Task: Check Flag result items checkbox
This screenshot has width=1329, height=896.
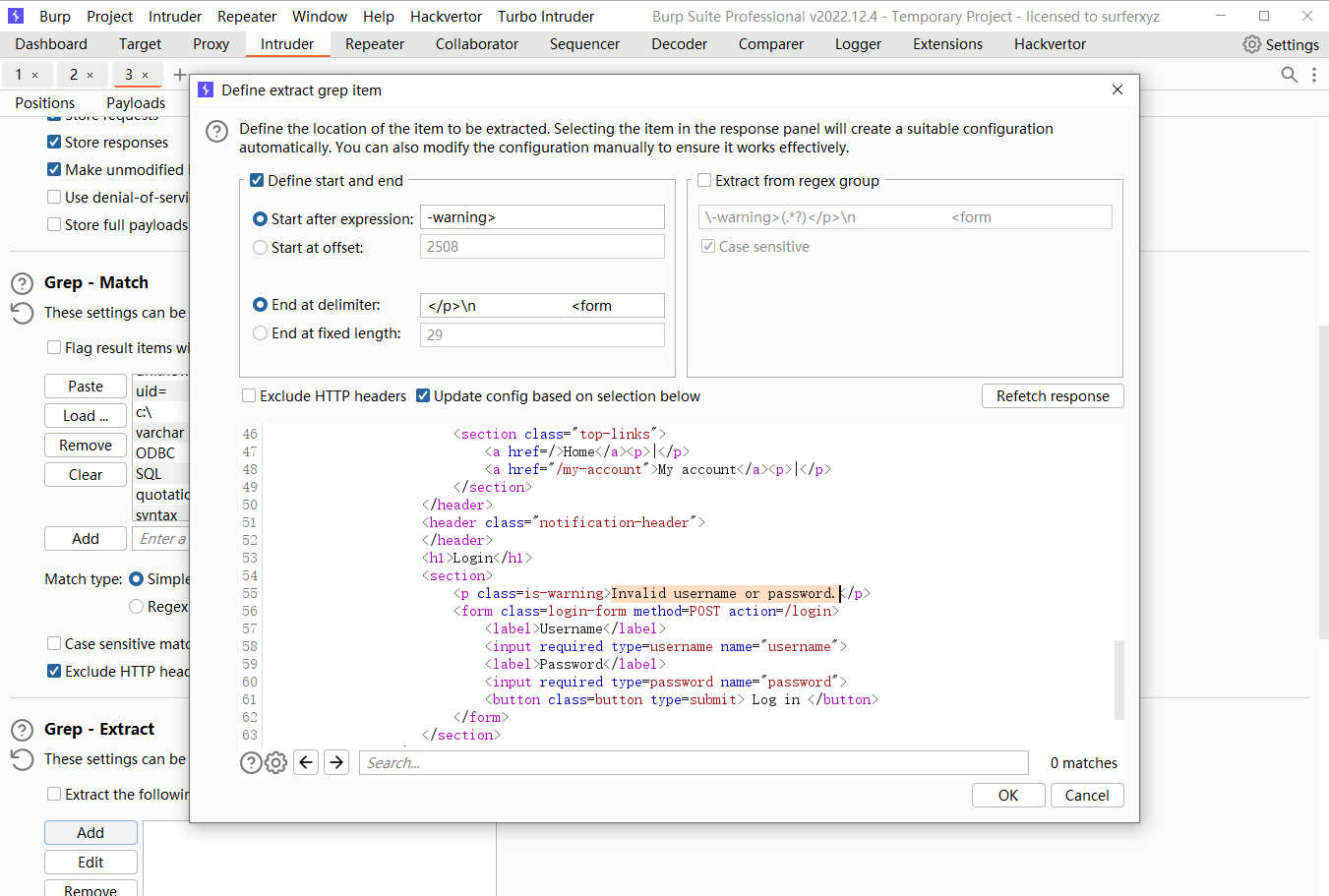Action: point(54,347)
